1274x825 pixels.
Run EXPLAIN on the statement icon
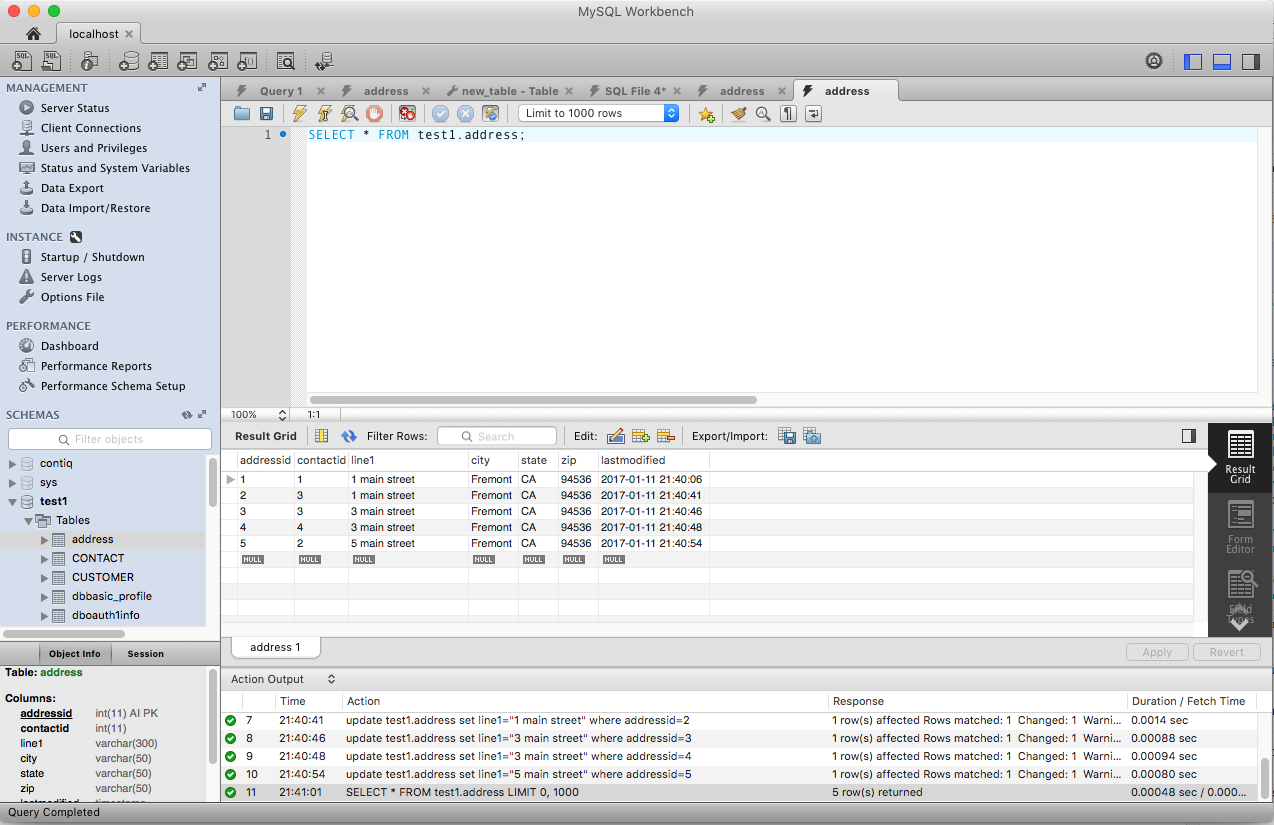pyautogui.click(x=350, y=114)
